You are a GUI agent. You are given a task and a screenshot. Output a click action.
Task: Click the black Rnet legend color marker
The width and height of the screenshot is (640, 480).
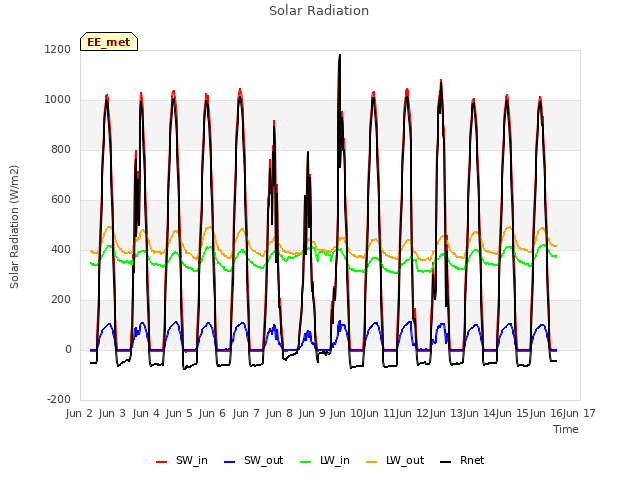(x=446, y=462)
